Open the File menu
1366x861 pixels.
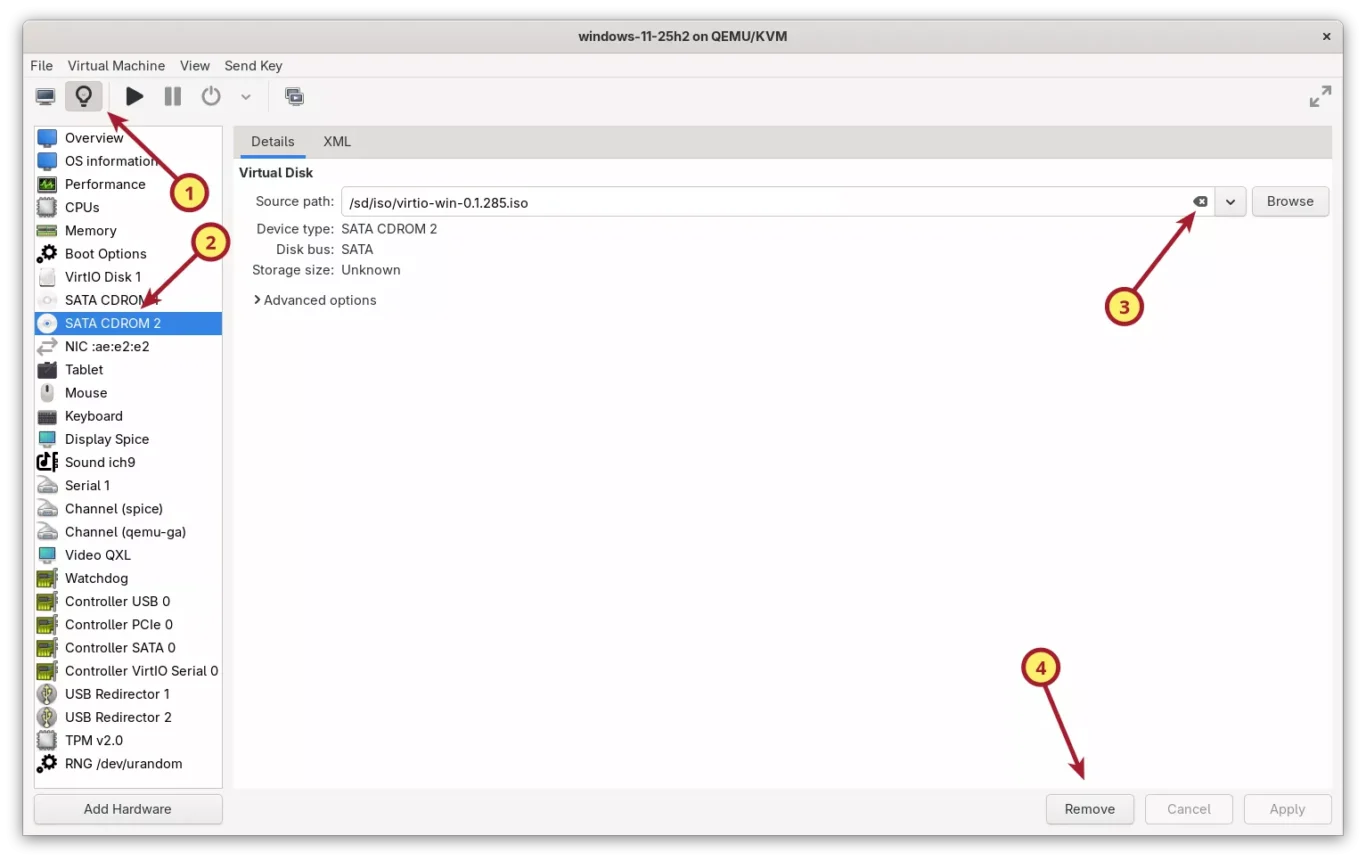click(x=42, y=65)
